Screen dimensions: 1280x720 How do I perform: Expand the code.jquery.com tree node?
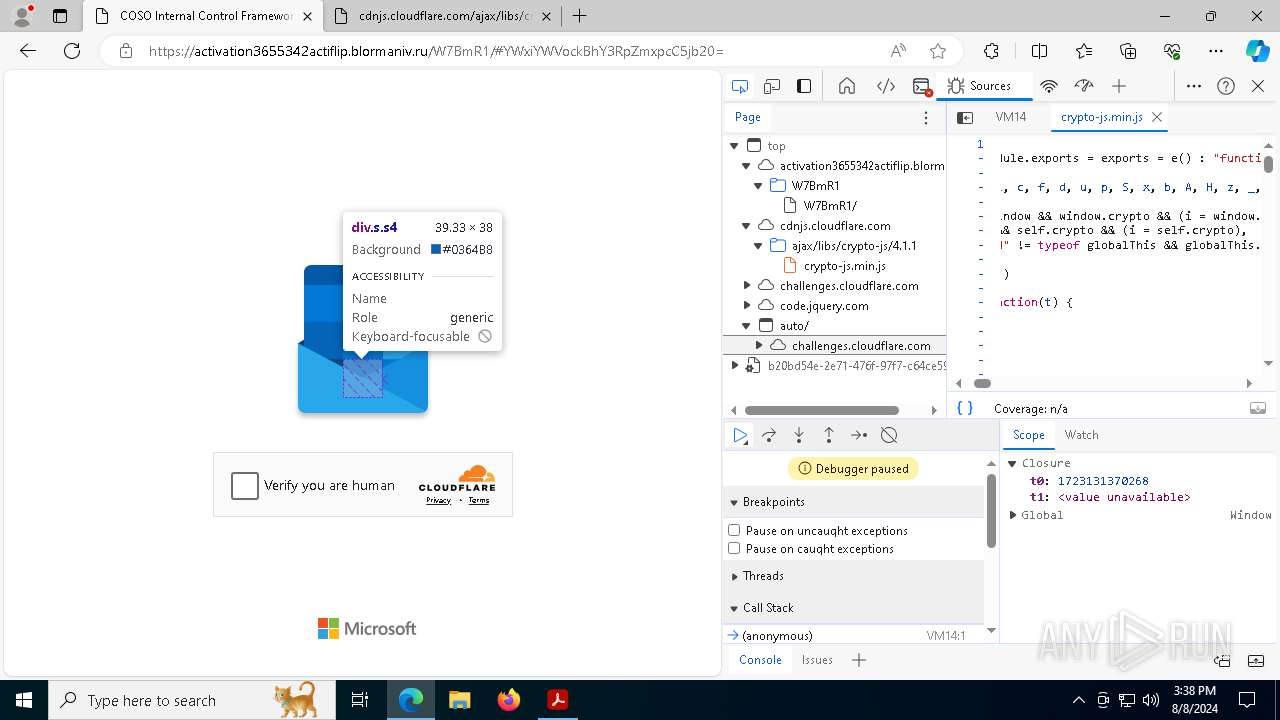[x=746, y=306]
